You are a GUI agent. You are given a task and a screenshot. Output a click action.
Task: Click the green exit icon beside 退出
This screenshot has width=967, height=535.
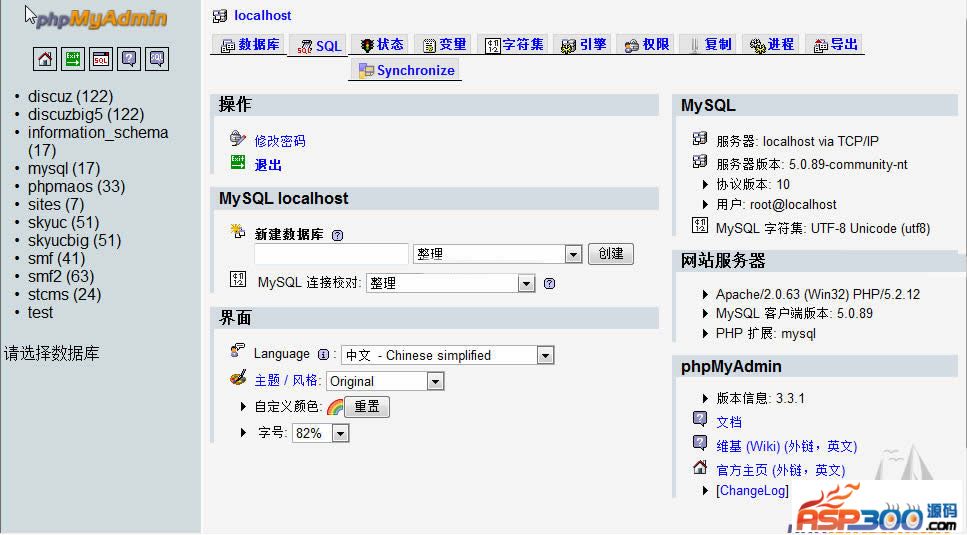238,163
